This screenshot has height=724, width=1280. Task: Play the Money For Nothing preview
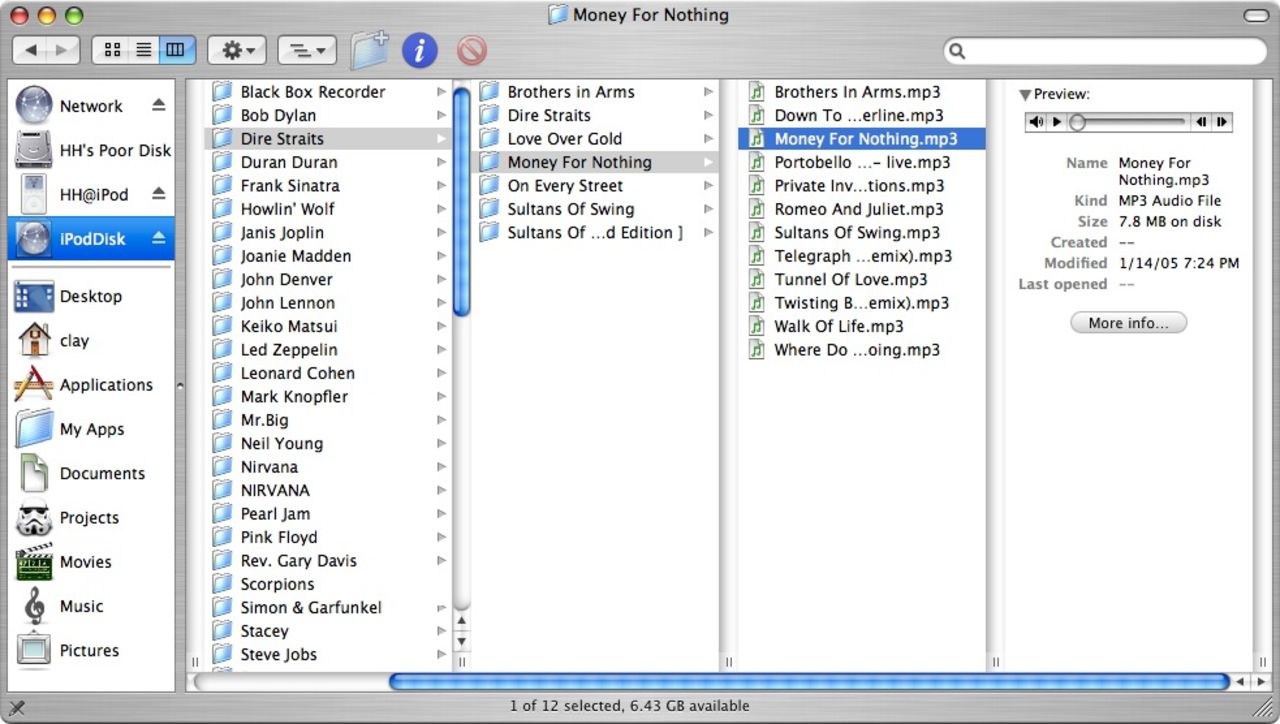(x=1057, y=122)
